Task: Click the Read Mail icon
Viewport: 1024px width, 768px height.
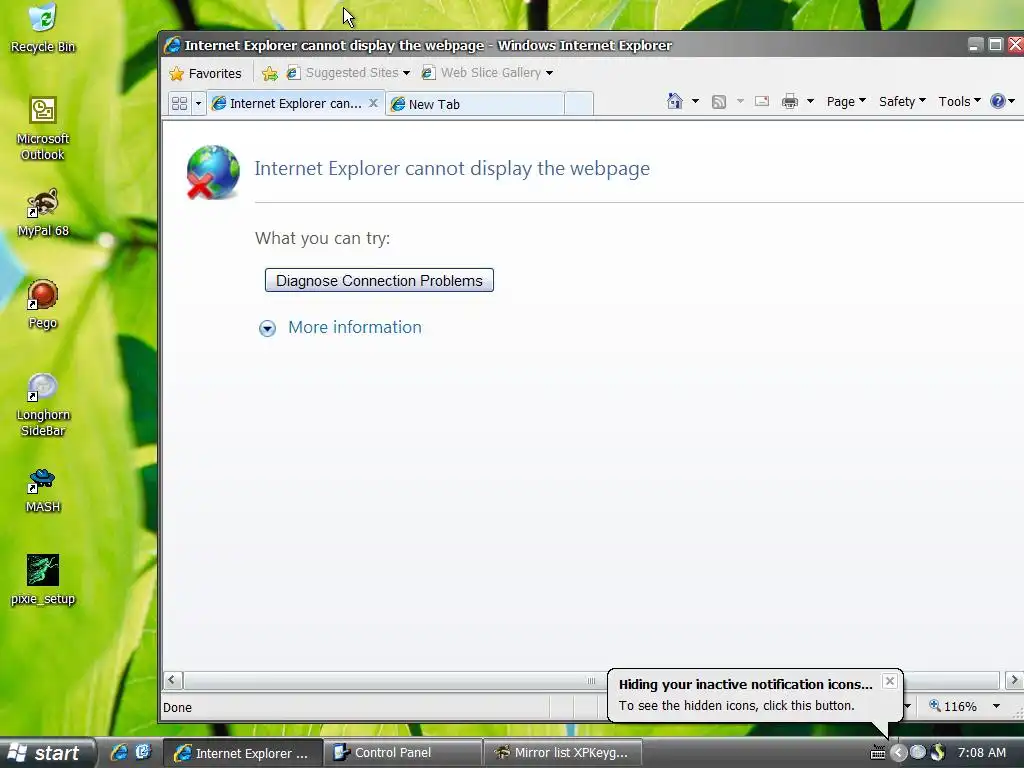Action: pos(762,101)
